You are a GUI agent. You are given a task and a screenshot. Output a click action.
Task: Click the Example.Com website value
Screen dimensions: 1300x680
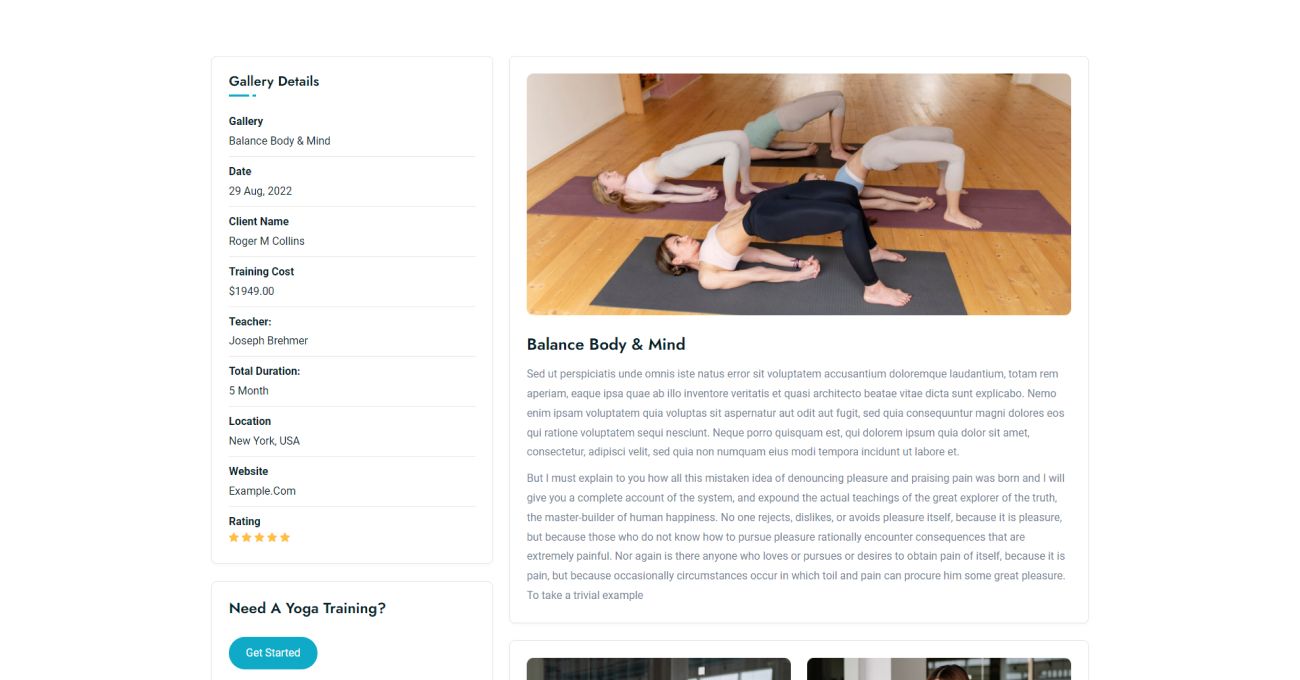coord(262,491)
